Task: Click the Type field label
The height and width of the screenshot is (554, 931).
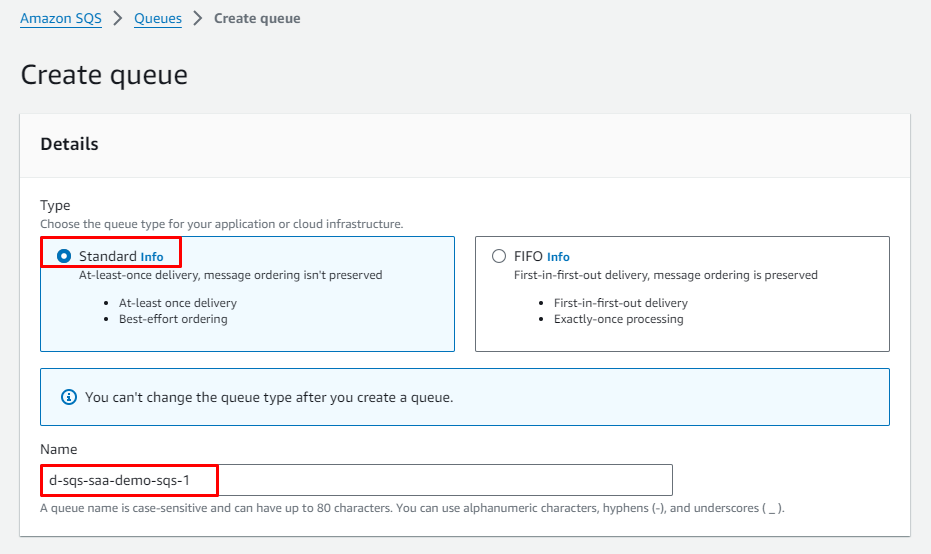Action: tap(53, 205)
